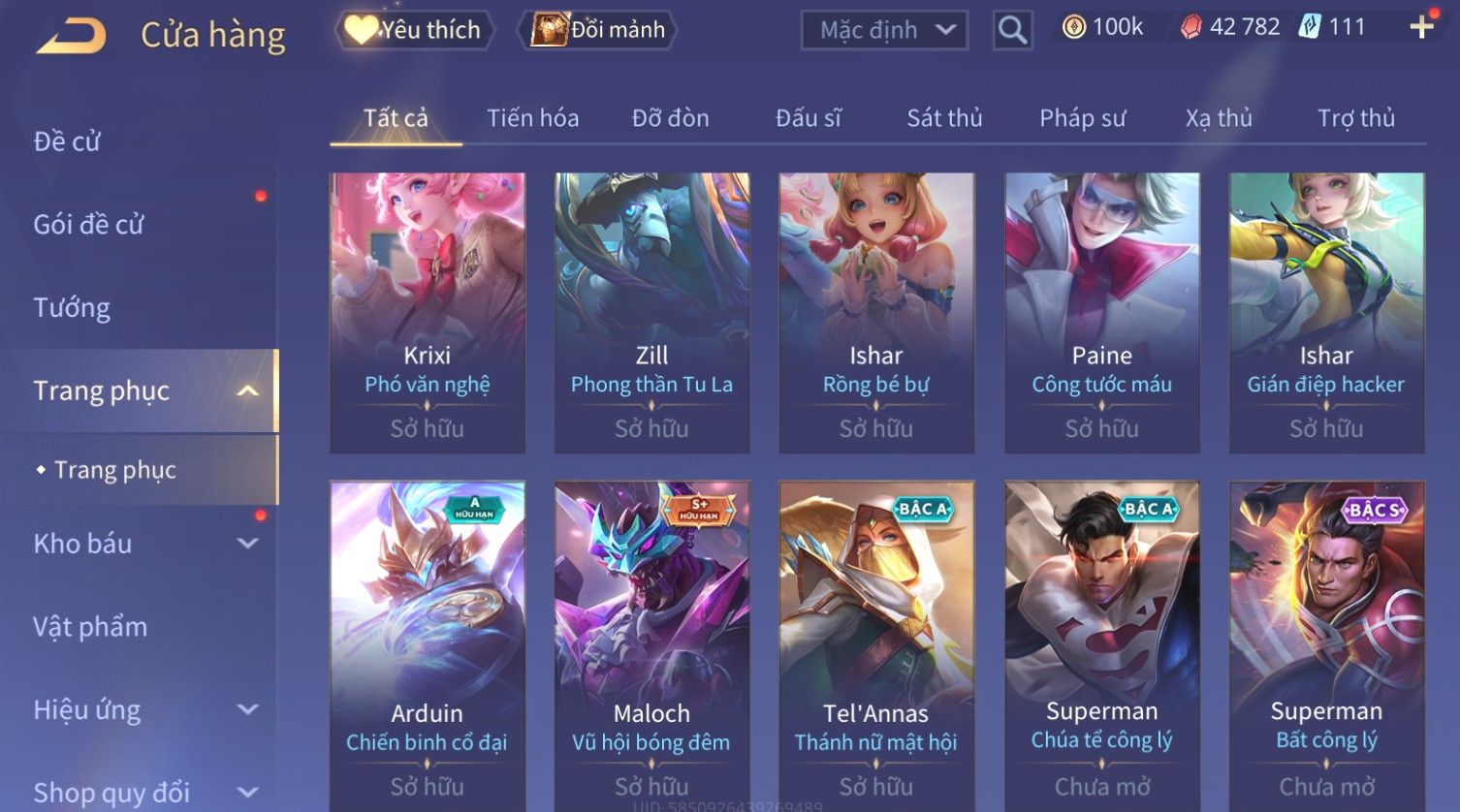
Task: Select the Tiến hóa tab
Action: [532, 118]
